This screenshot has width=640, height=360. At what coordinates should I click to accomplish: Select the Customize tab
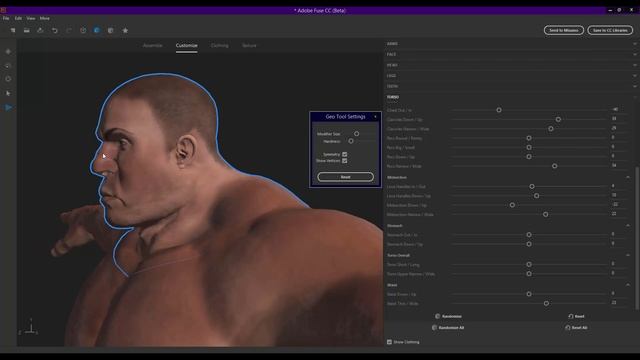pyautogui.click(x=187, y=45)
